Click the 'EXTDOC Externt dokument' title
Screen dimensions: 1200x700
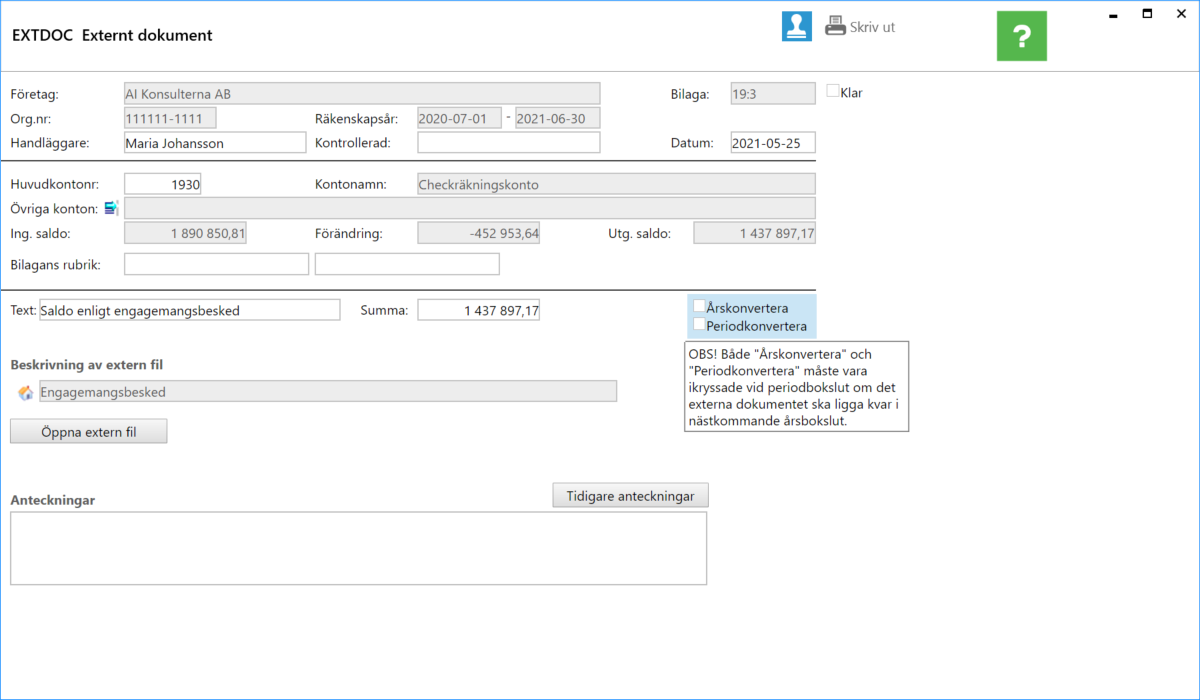[x=112, y=35]
